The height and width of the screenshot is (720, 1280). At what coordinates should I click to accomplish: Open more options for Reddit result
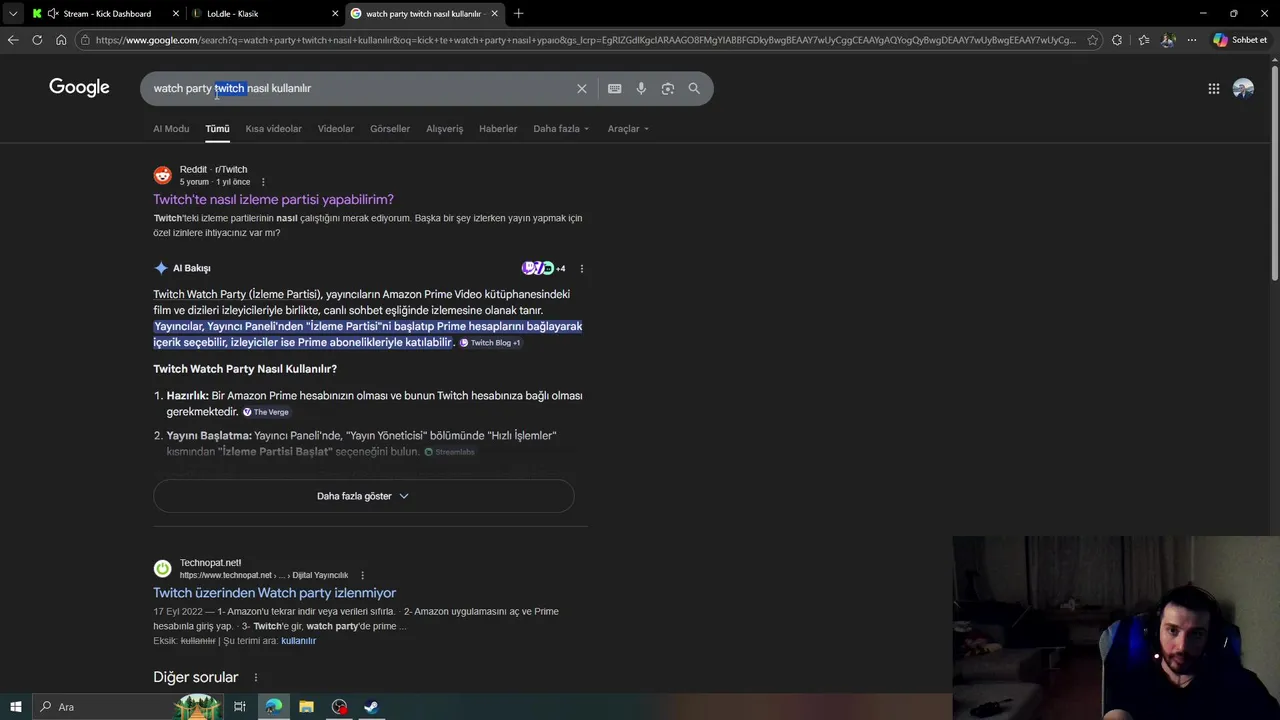point(263,182)
